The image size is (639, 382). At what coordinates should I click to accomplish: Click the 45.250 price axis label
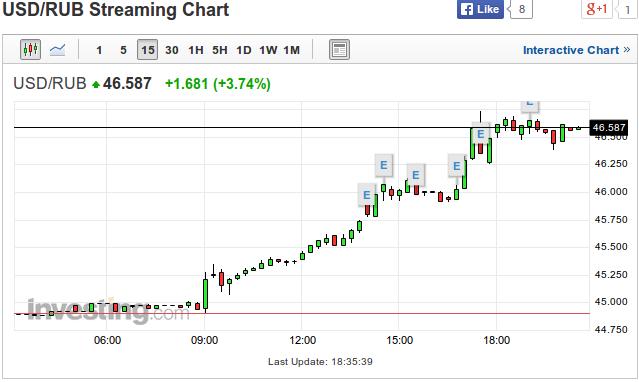[611, 274]
